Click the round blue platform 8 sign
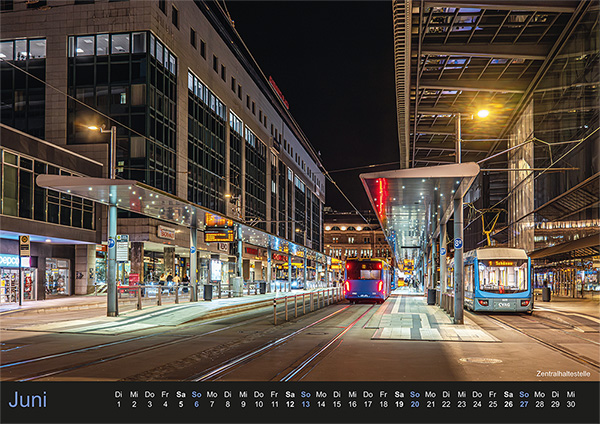This screenshot has height=424, width=600. (x=458, y=243)
